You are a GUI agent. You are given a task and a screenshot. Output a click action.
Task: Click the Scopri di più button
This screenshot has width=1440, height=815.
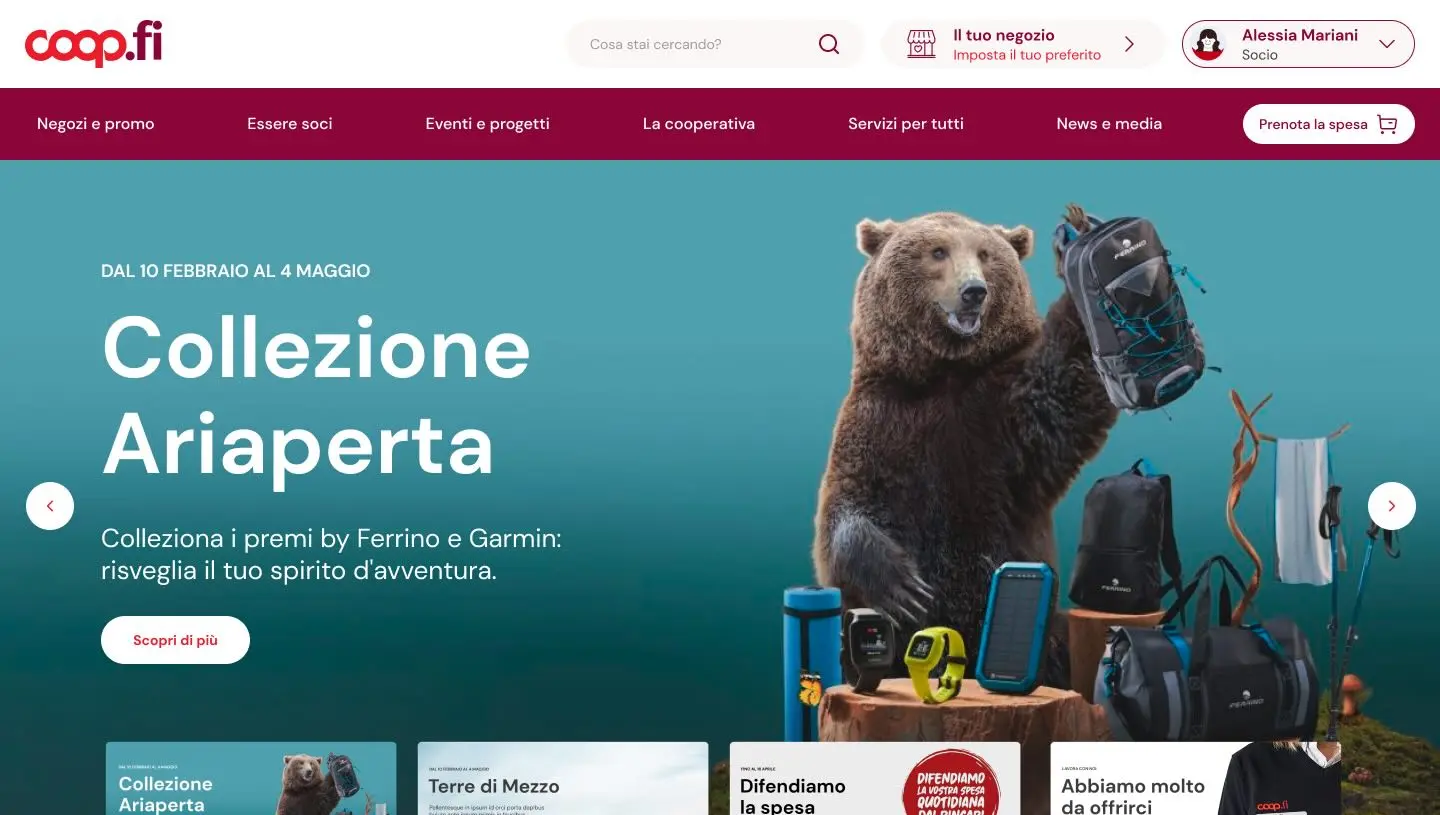point(175,640)
